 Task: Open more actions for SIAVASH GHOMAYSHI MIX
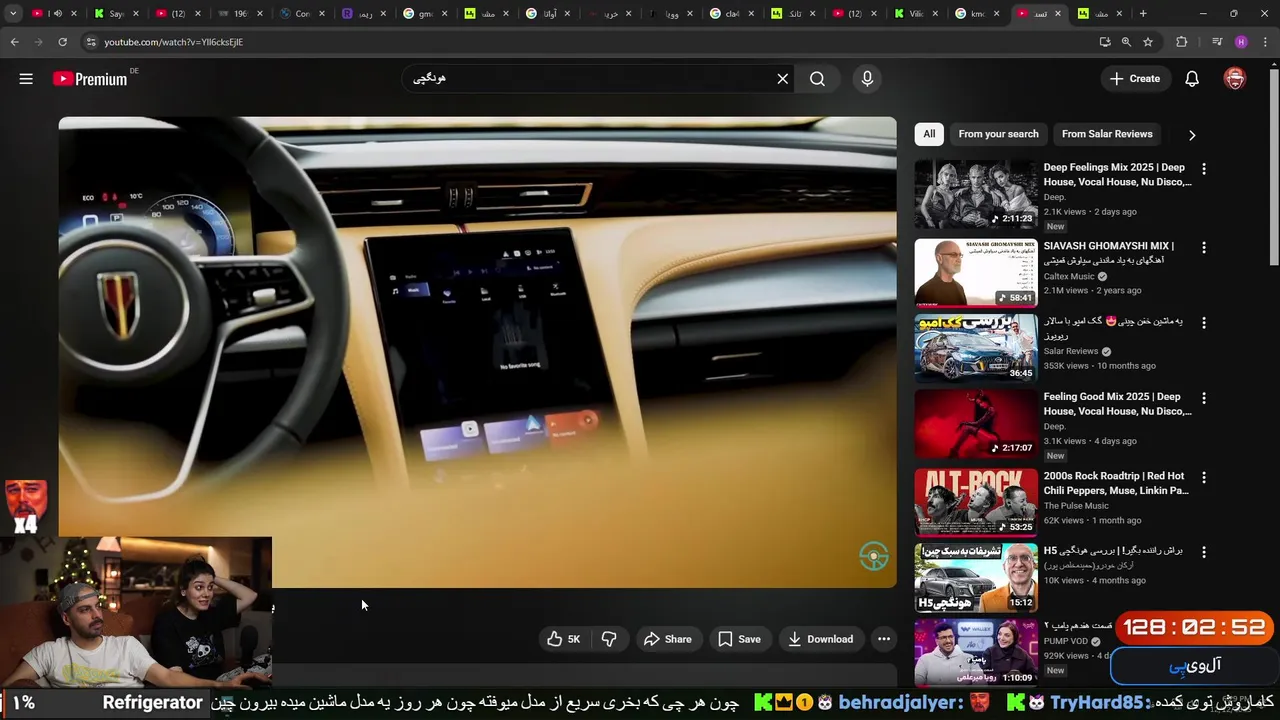click(x=1204, y=247)
